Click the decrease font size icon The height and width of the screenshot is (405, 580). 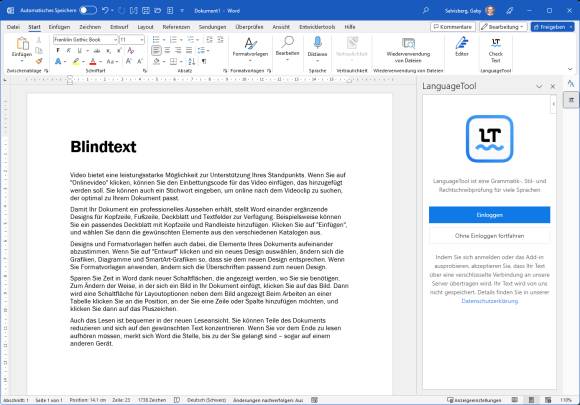pos(140,61)
